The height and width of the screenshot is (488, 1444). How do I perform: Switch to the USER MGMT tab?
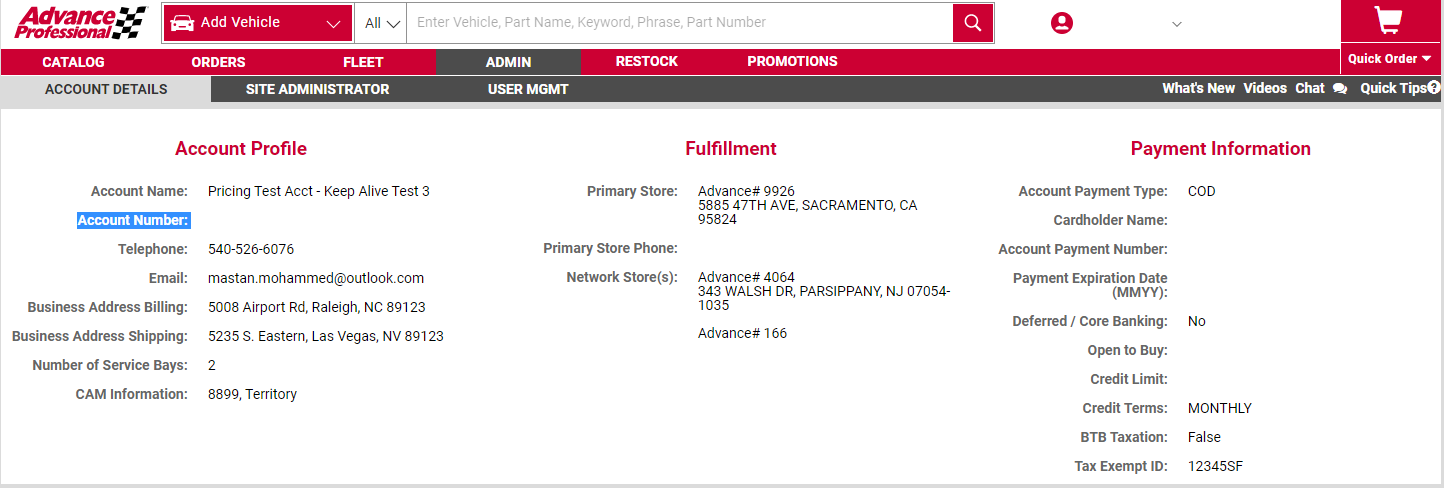point(528,89)
